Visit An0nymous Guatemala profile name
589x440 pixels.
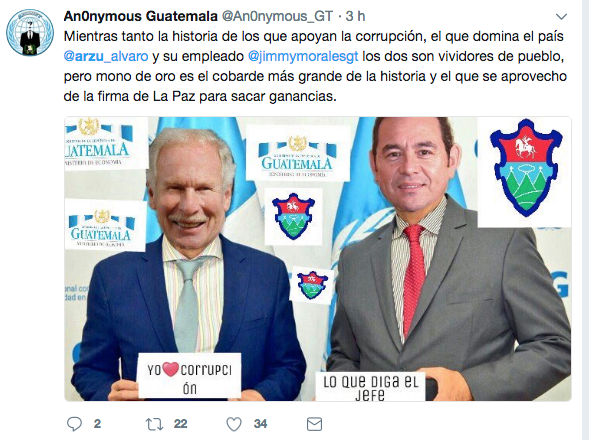tap(140, 16)
